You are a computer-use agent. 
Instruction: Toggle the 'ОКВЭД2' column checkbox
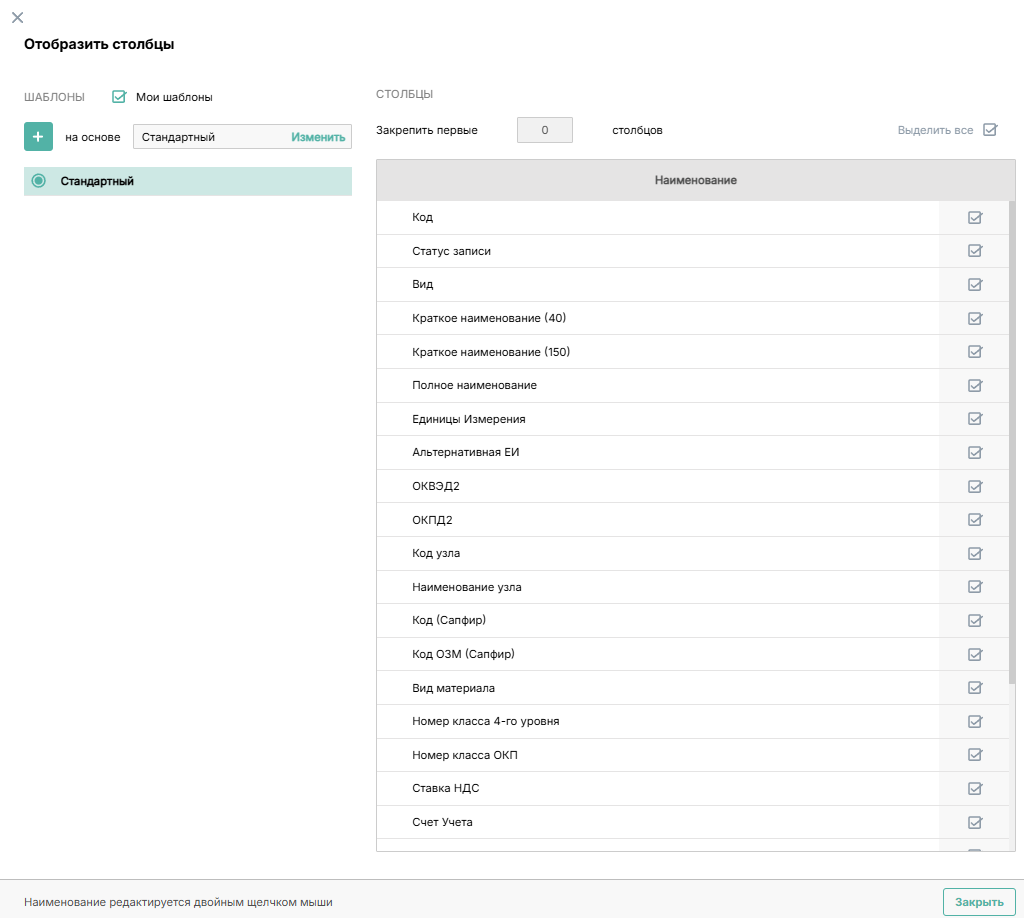coord(974,486)
